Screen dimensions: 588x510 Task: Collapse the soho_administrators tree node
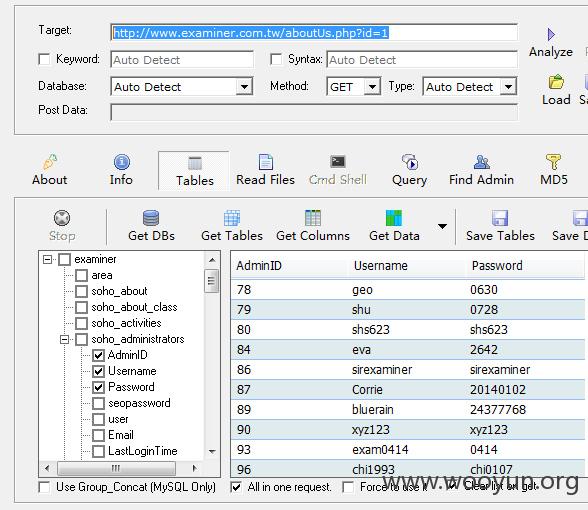click(x=64, y=339)
